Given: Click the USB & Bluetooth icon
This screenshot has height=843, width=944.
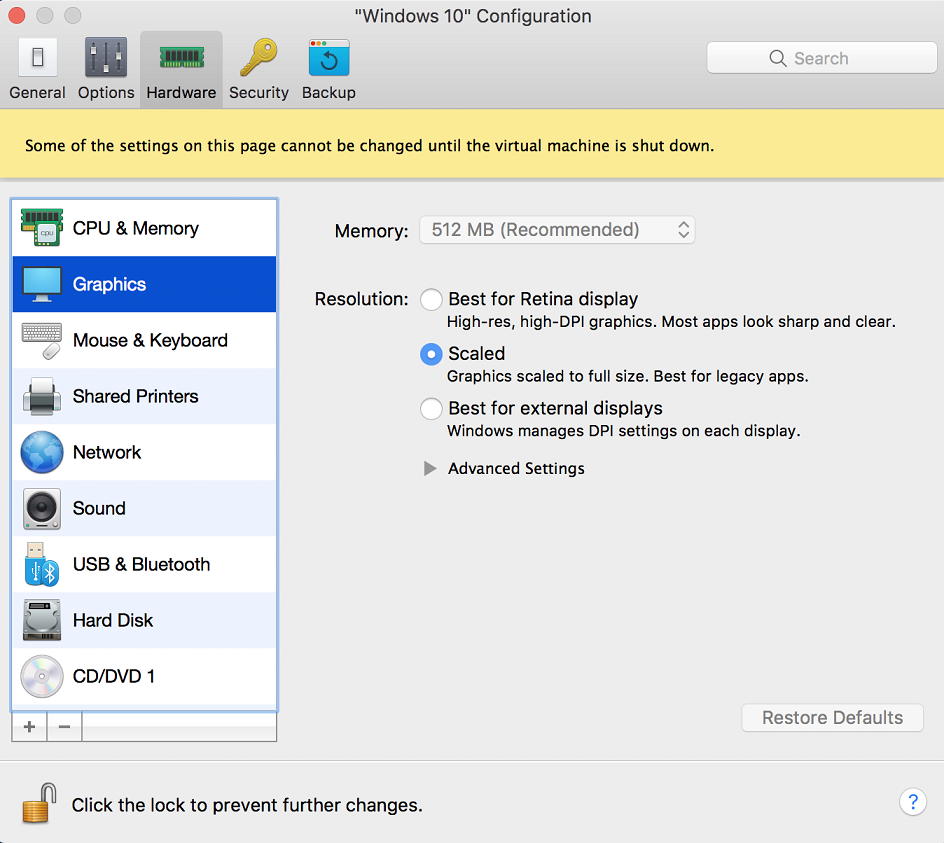Looking at the screenshot, I should [42, 564].
